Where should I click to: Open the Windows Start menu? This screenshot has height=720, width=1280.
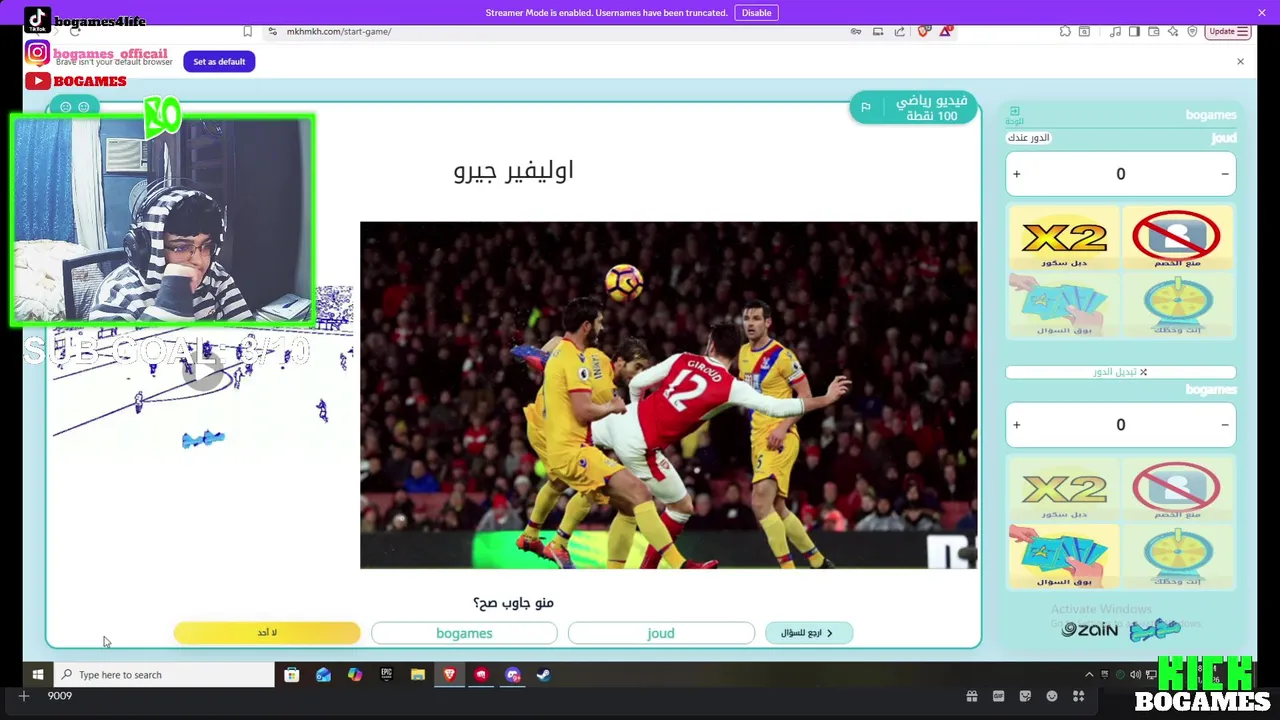[38, 675]
